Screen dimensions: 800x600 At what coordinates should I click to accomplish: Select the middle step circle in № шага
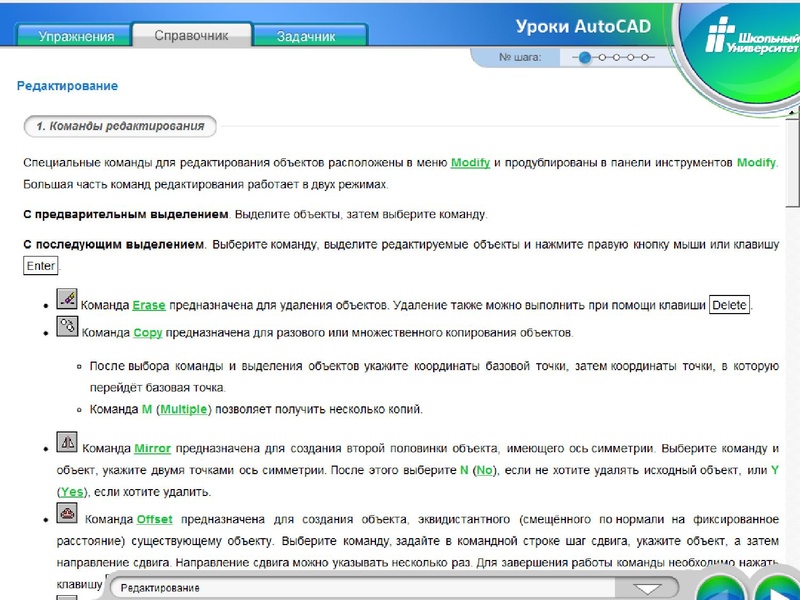pos(616,58)
